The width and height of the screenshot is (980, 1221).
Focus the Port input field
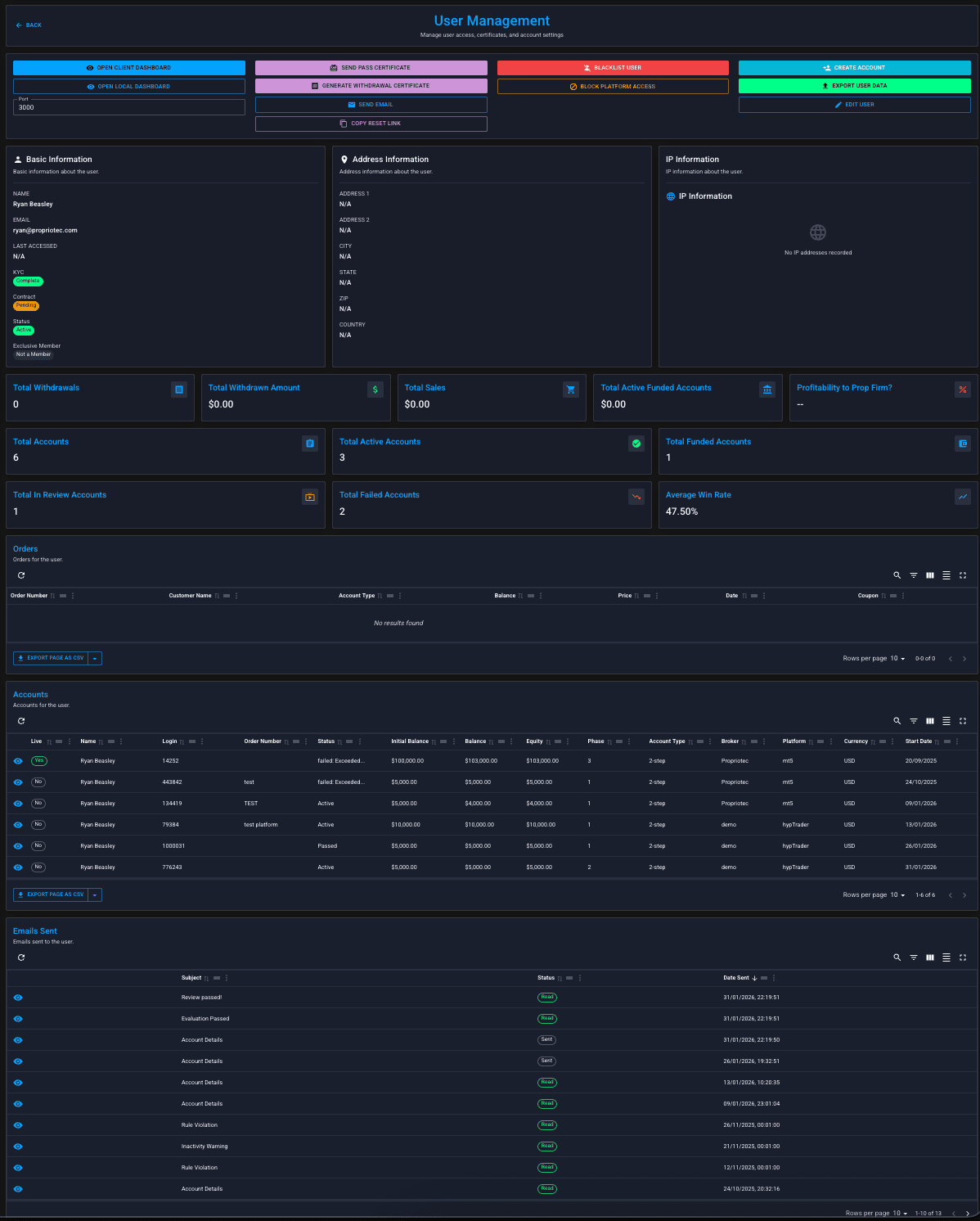(x=129, y=107)
